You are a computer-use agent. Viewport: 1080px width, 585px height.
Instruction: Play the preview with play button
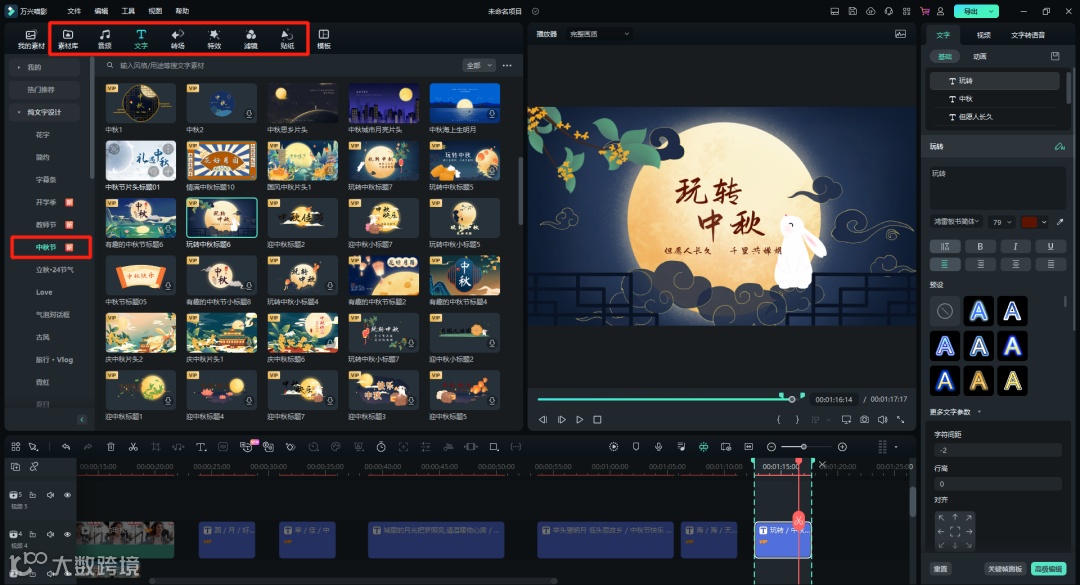(x=579, y=419)
